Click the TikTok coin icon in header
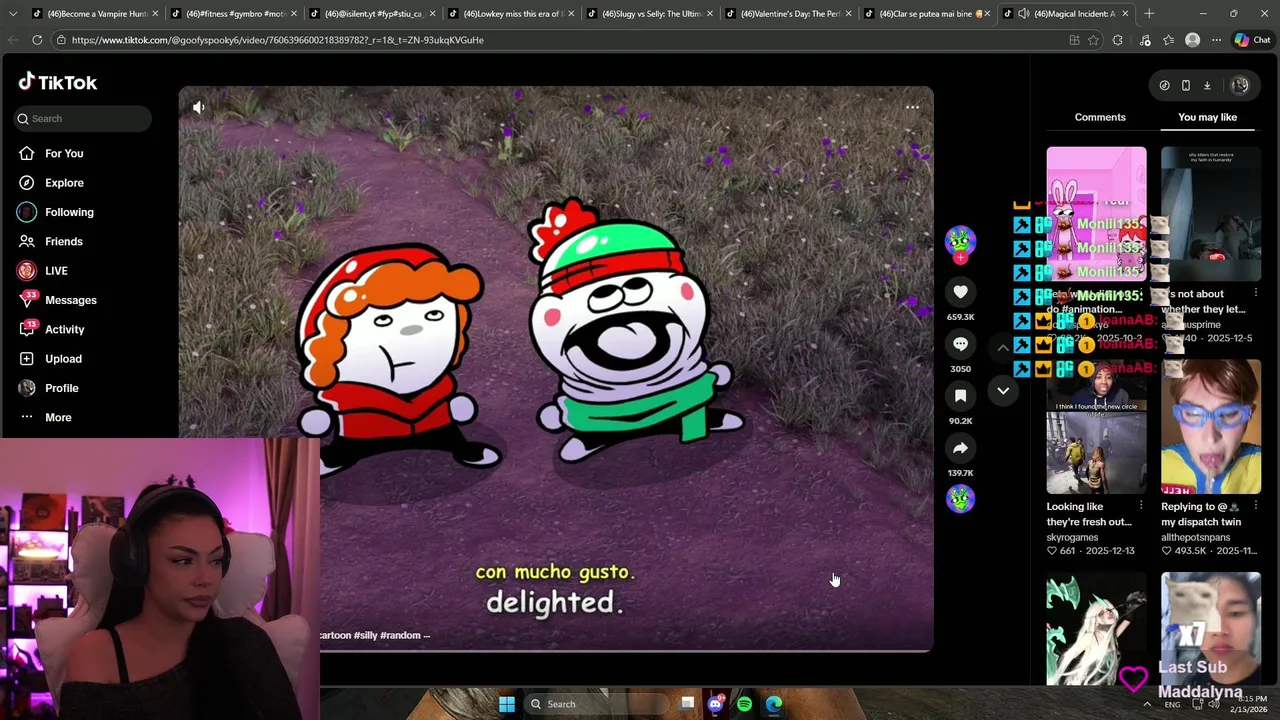Screen dimensions: 1280x720 tap(1164, 85)
